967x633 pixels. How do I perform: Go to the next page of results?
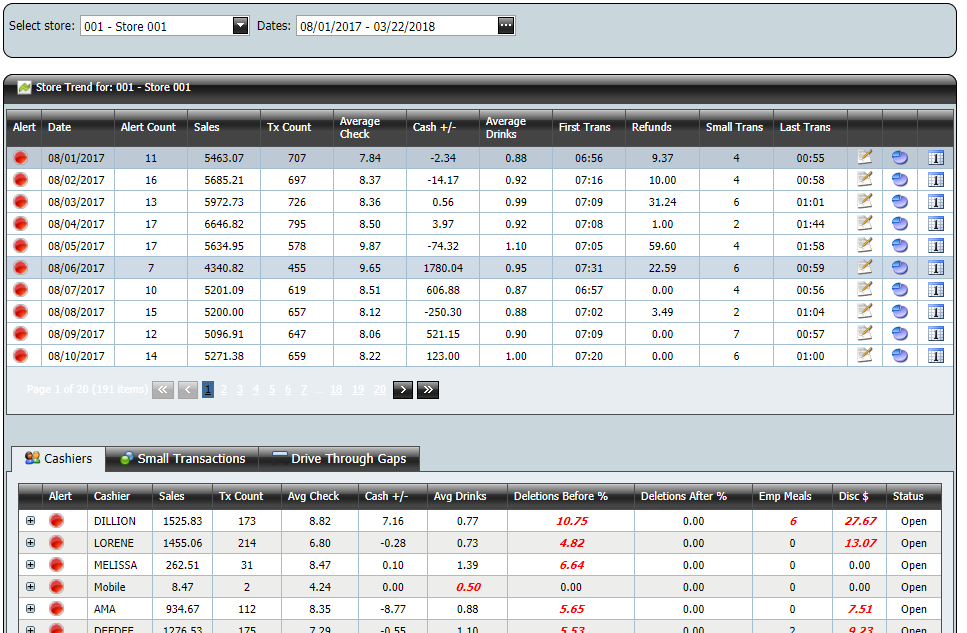tap(403, 390)
